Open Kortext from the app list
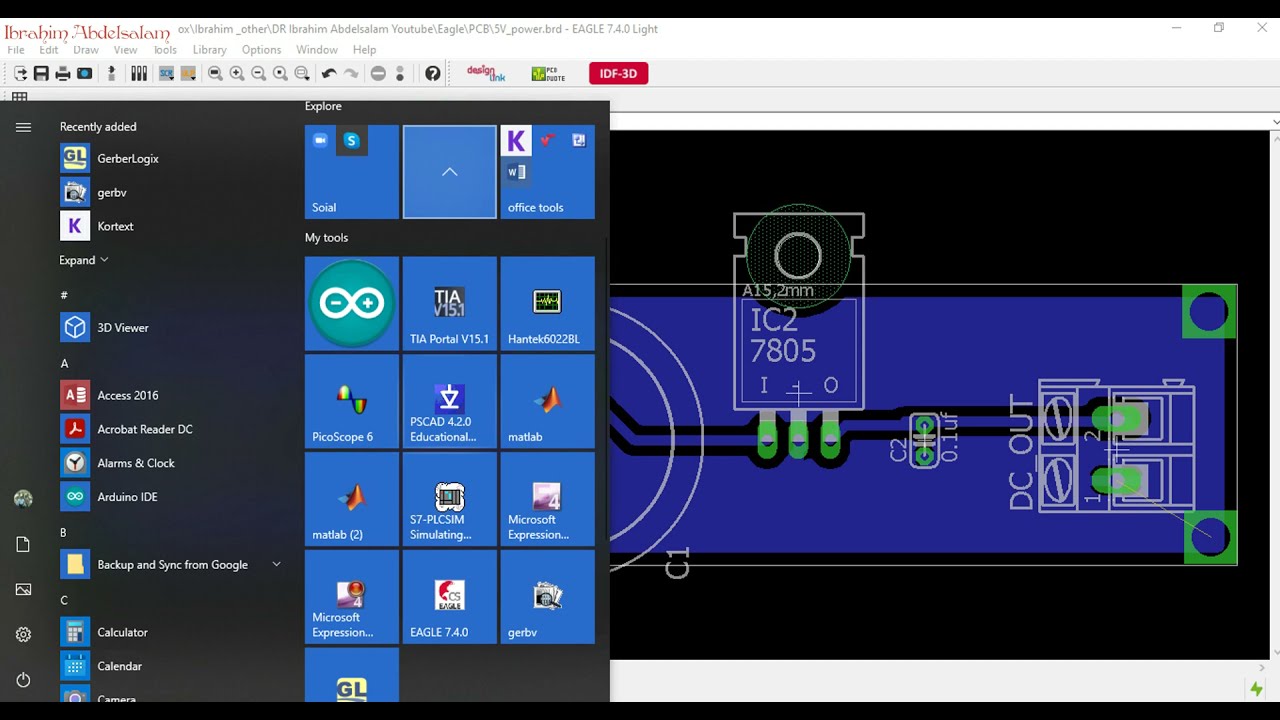This screenshot has height=720, width=1280. [x=170, y=226]
